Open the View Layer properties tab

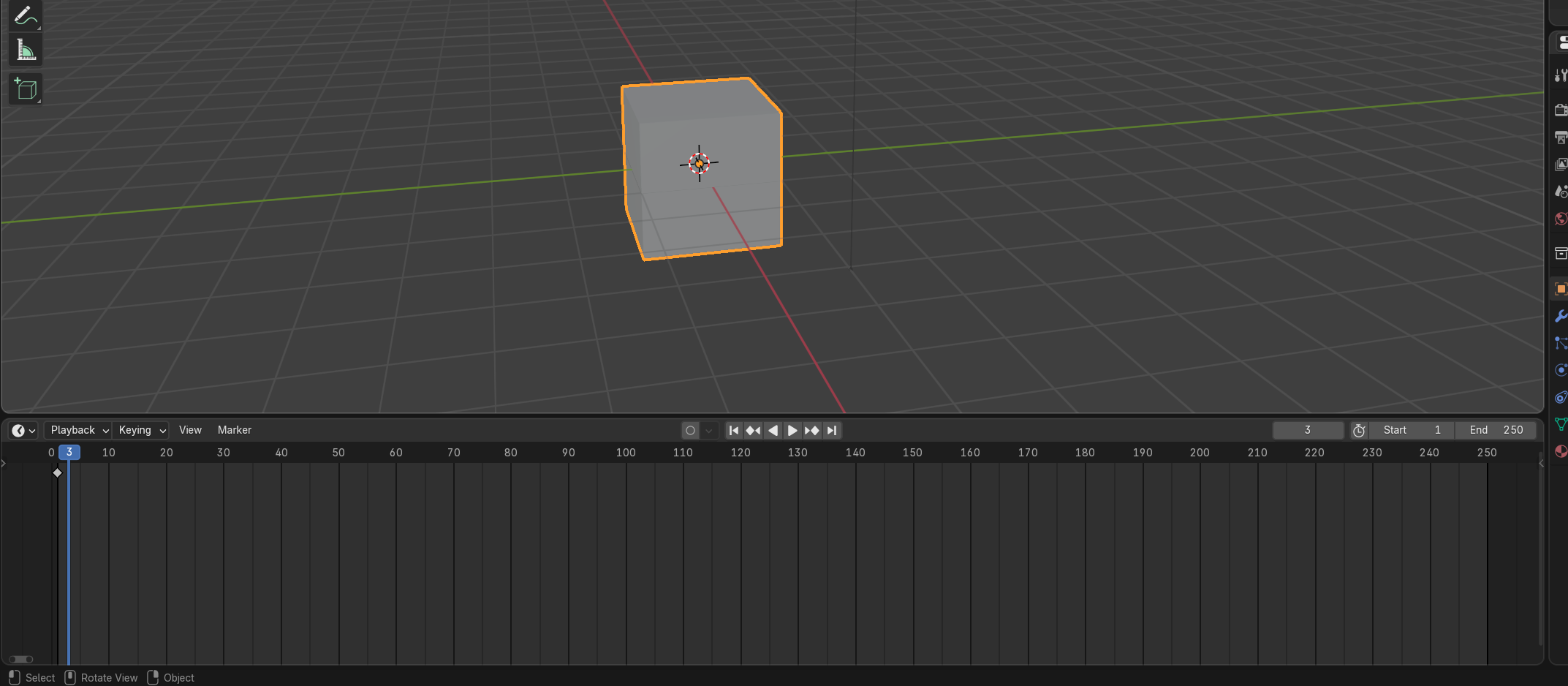(x=1561, y=164)
